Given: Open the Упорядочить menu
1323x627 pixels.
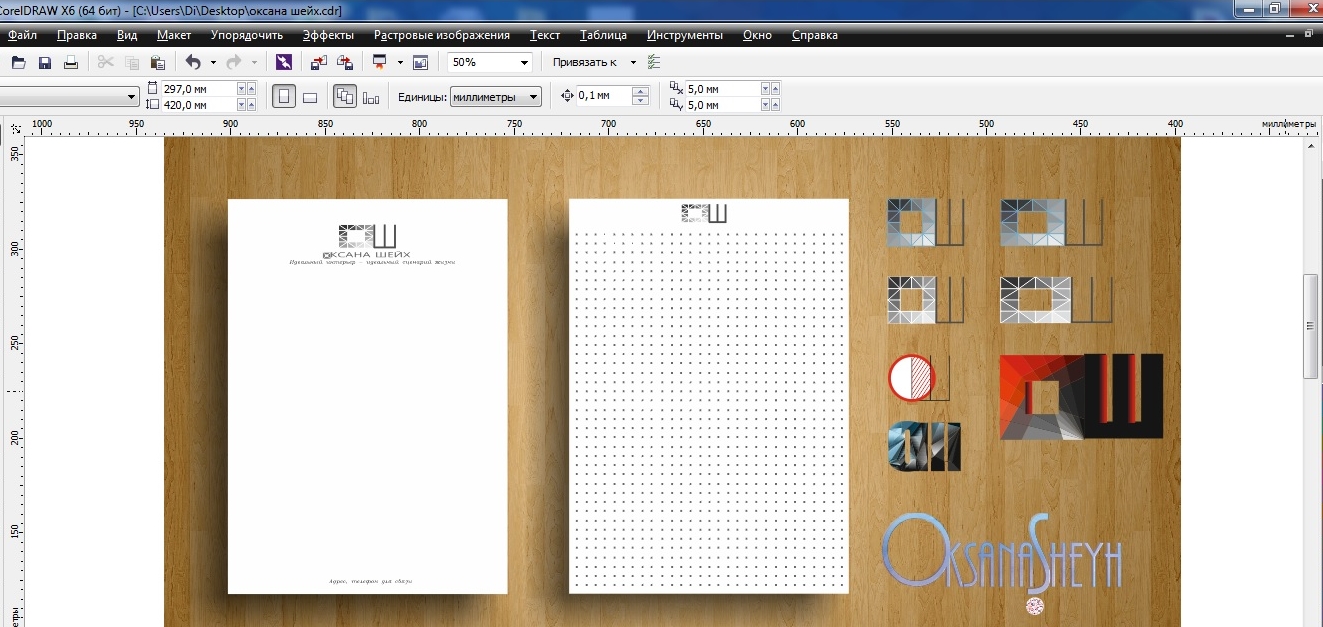Looking at the screenshot, I should (x=247, y=35).
